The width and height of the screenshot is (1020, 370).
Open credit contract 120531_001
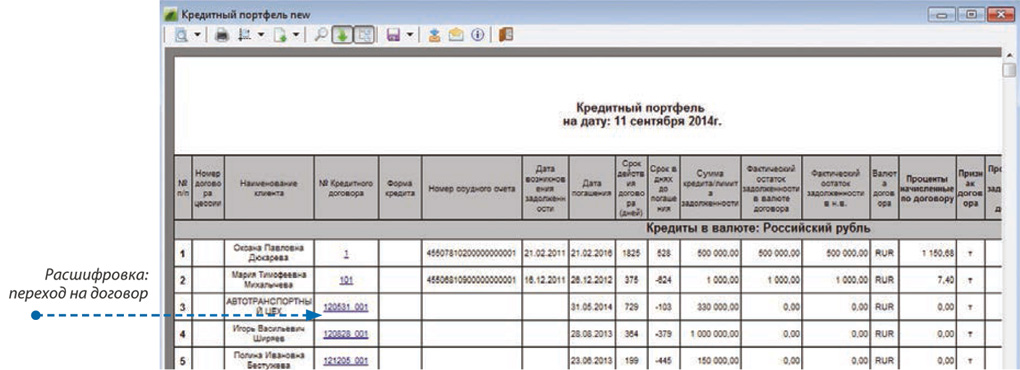coord(346,308)
